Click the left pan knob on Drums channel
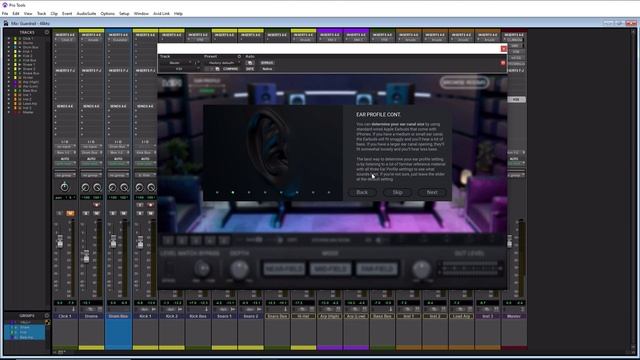This screenshot has height=360, width=640. [85, 187]
